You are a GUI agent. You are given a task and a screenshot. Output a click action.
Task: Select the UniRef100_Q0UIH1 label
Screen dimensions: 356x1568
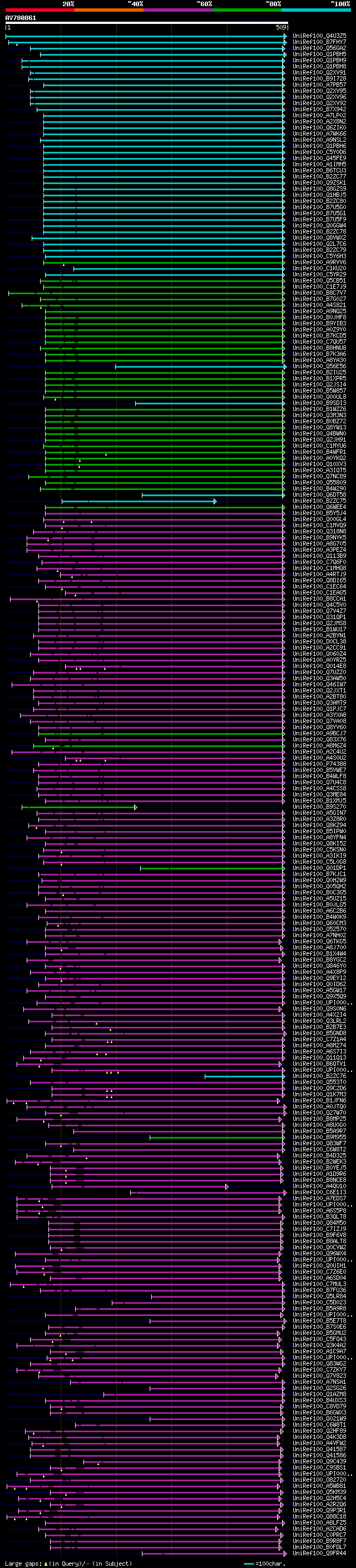319,1265
